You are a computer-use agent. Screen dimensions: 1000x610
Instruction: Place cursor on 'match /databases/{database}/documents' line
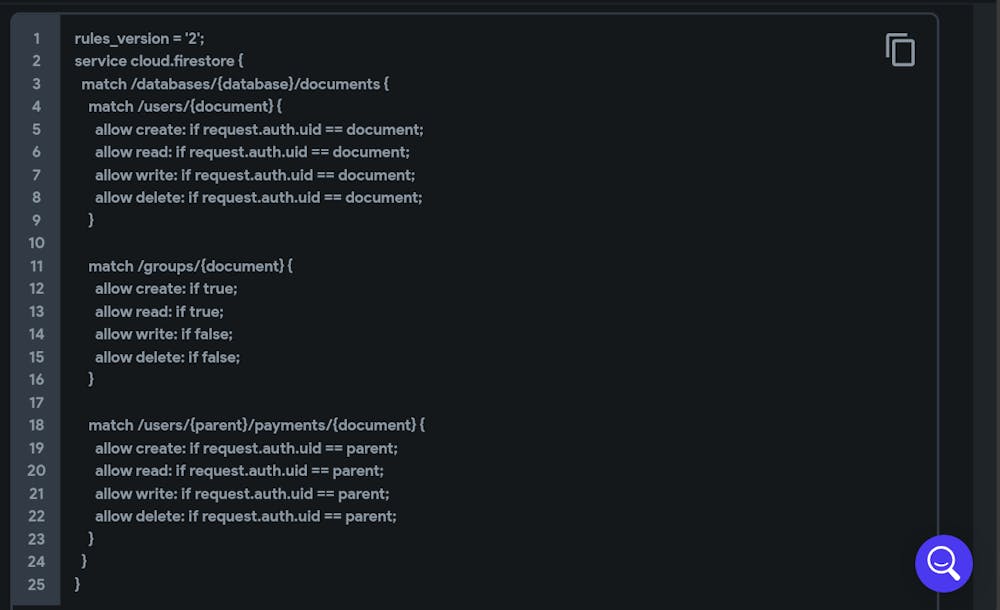235,84
